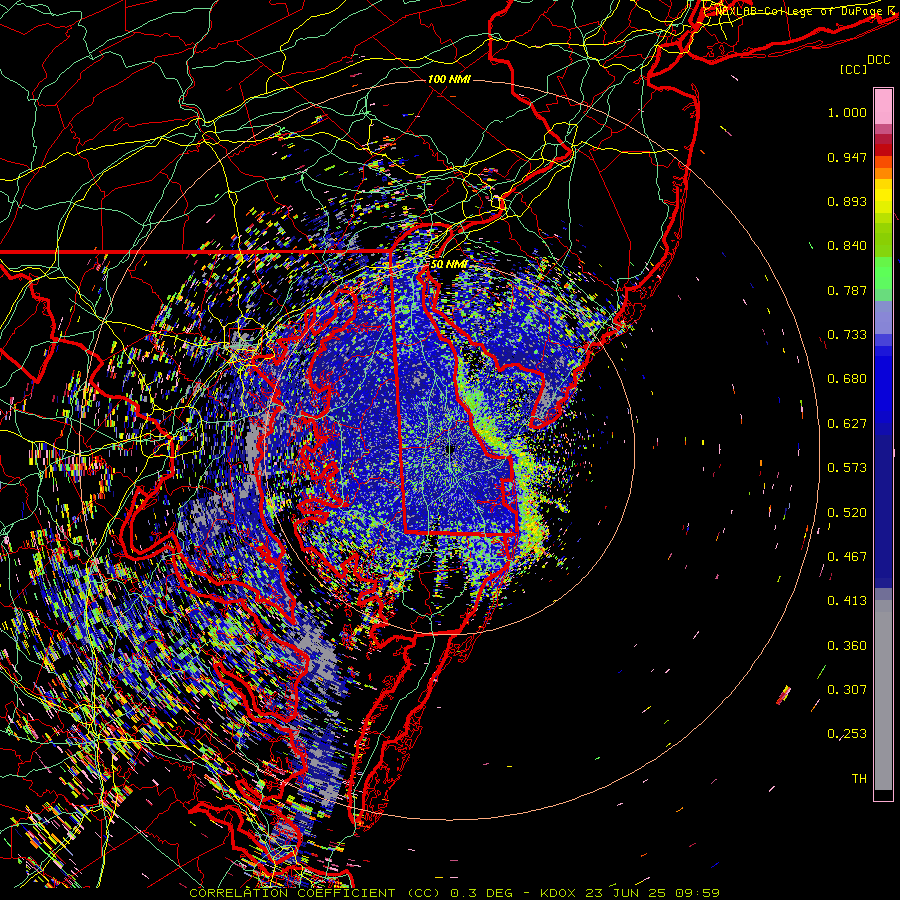Select the 0.787 legend value

tap(847, 290)
